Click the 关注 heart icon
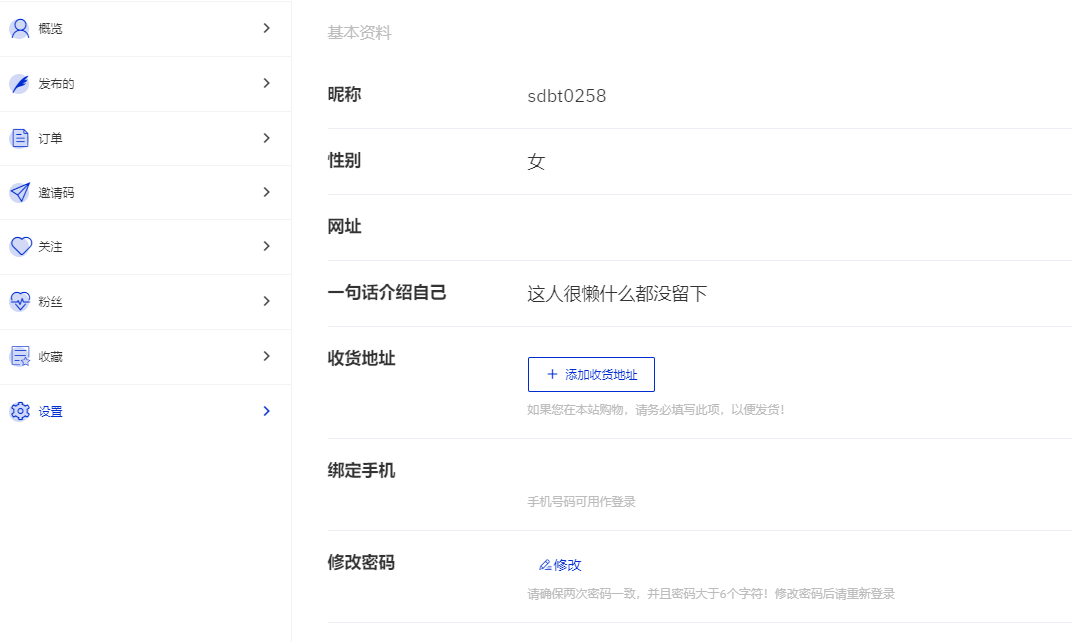This screenshot has width=1072, height=642. point(20,246)
